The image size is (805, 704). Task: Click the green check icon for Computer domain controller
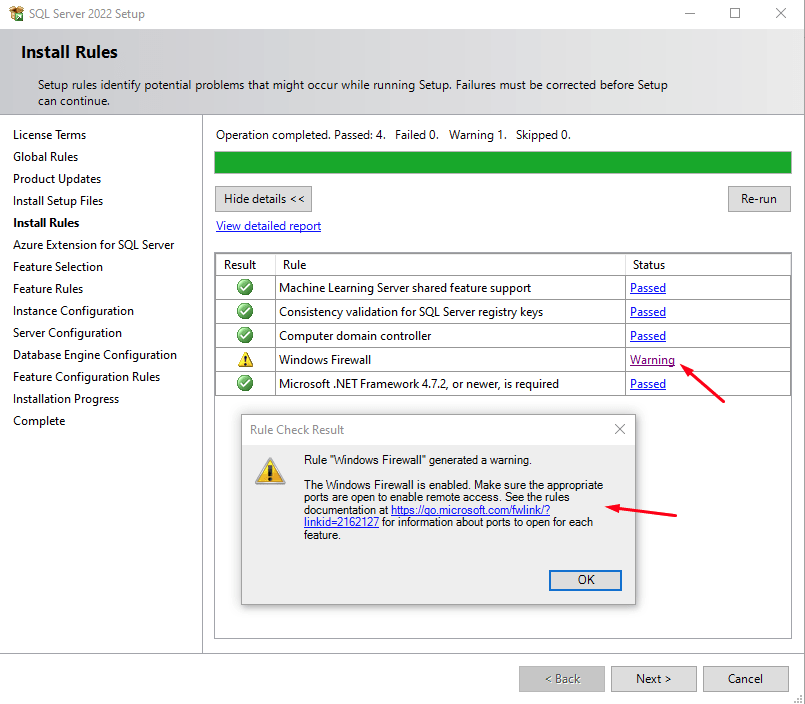[245, 335]
